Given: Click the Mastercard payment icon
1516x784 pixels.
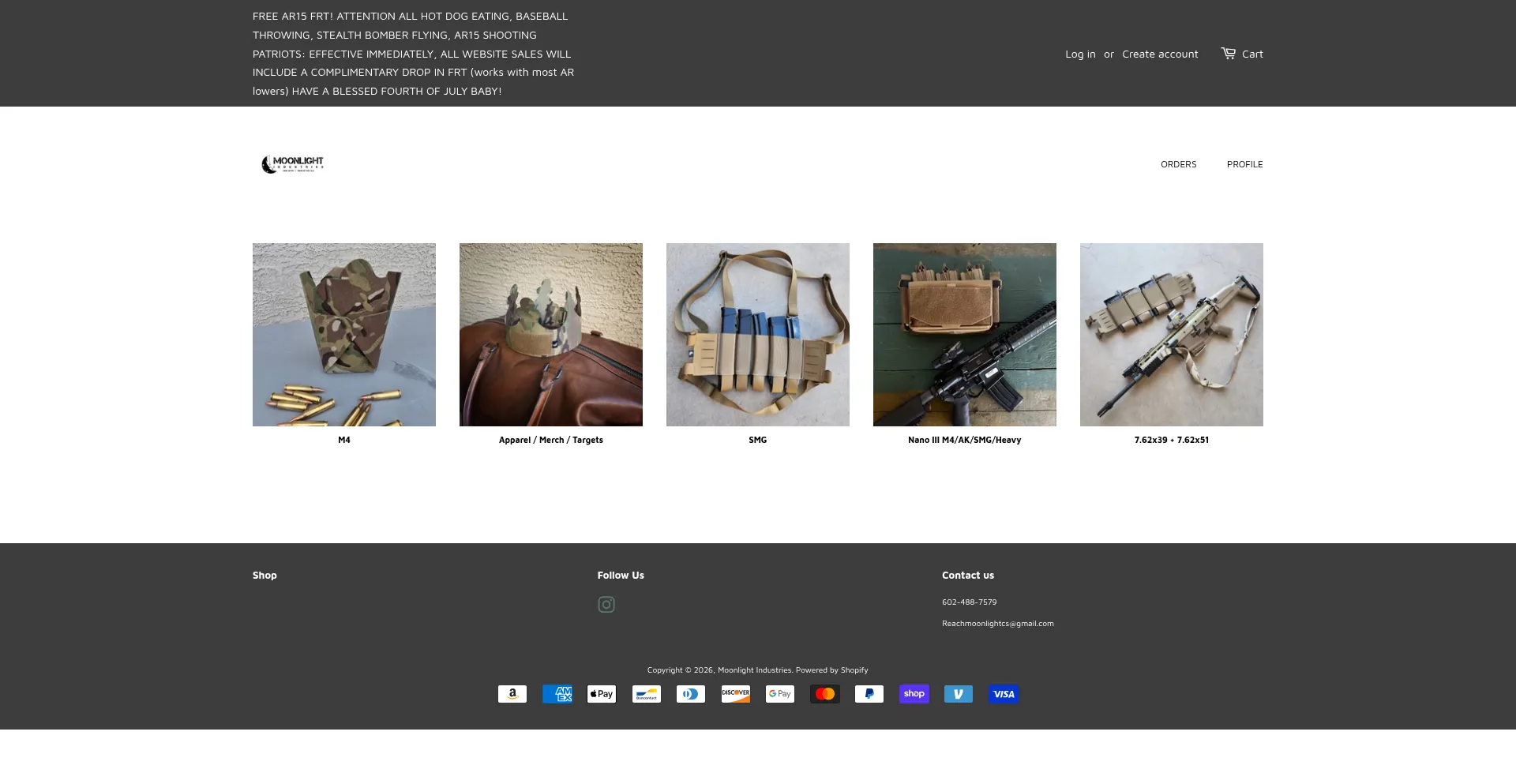Looking at the screenshot, I should [x=825, y=694].
